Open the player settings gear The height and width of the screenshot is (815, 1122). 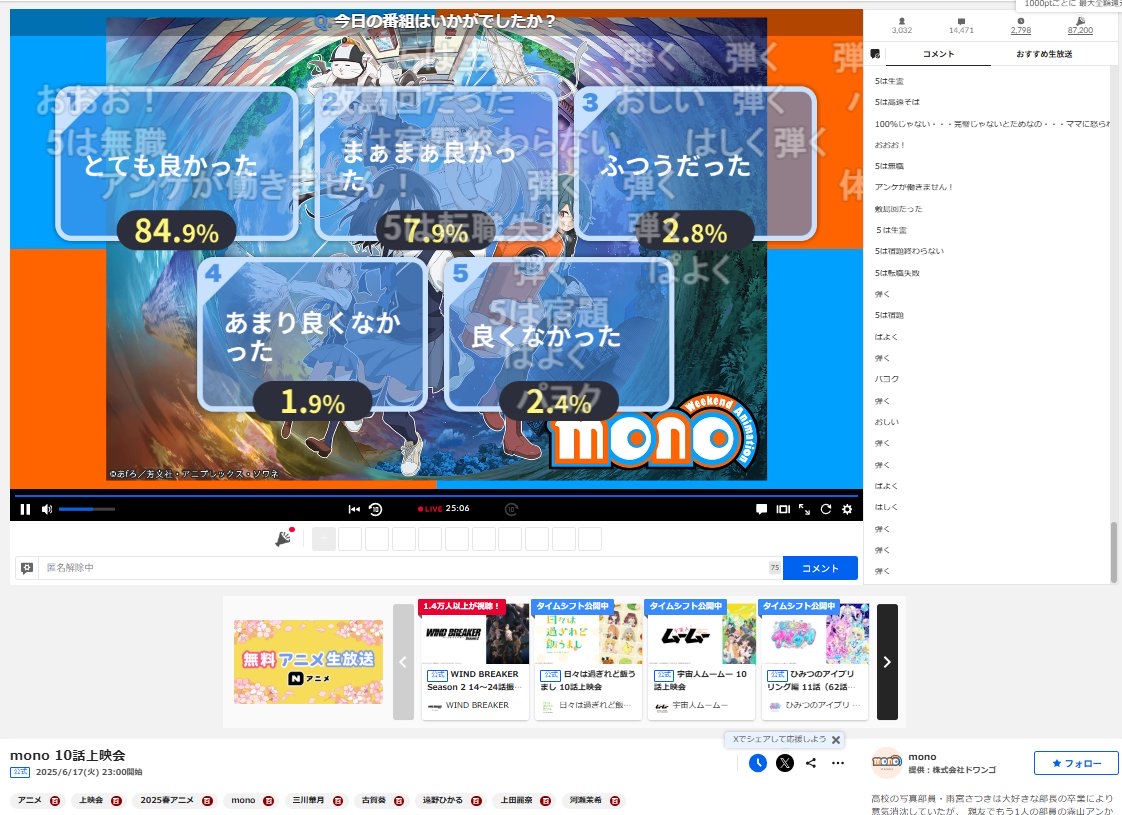[x=847, y=509]
